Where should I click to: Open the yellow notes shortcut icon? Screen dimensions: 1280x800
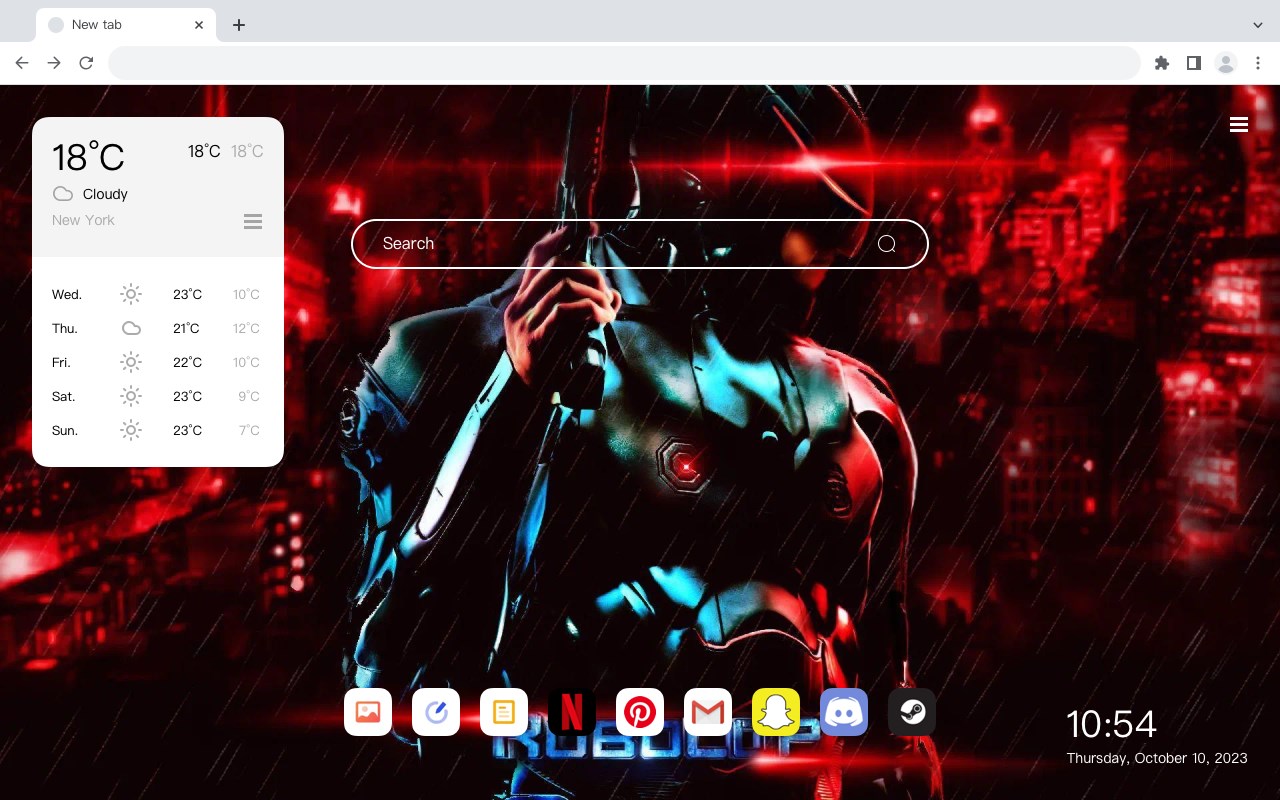[x=504, y=712]
